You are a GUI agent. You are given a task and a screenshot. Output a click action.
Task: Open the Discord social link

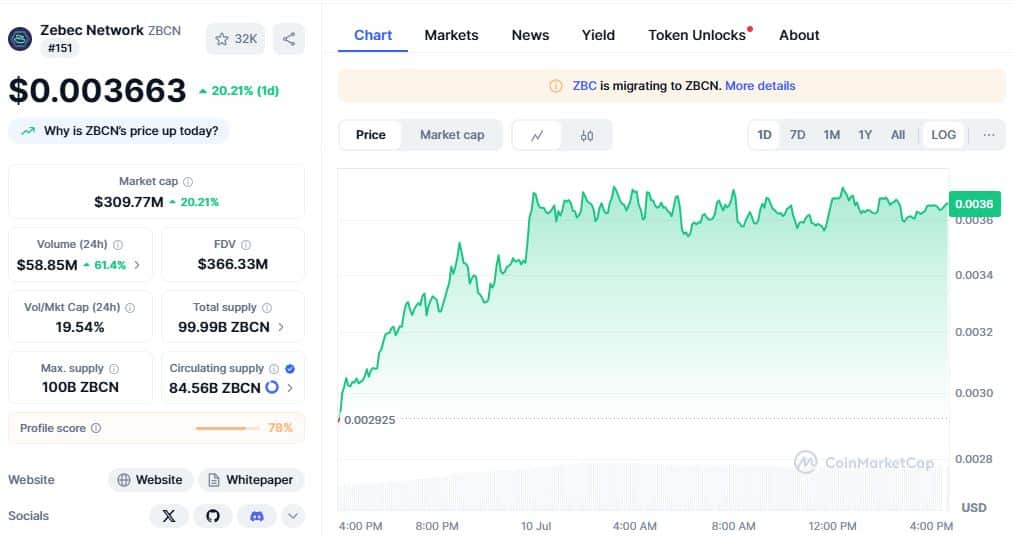click(256, 516)
